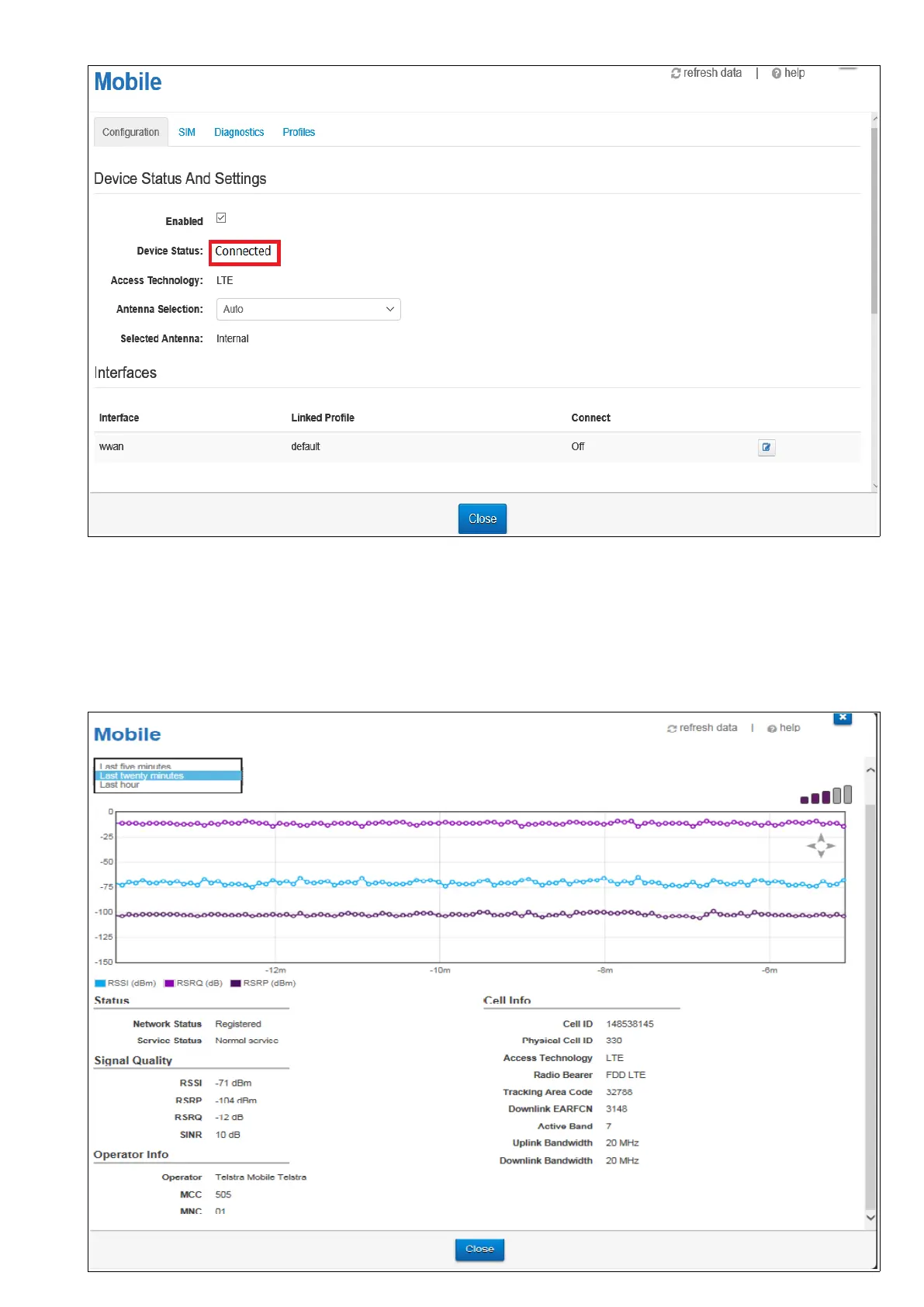Click the SINR value 10 dB
This screenshot has height=1307, width=924.
(x=228, y=1135)
